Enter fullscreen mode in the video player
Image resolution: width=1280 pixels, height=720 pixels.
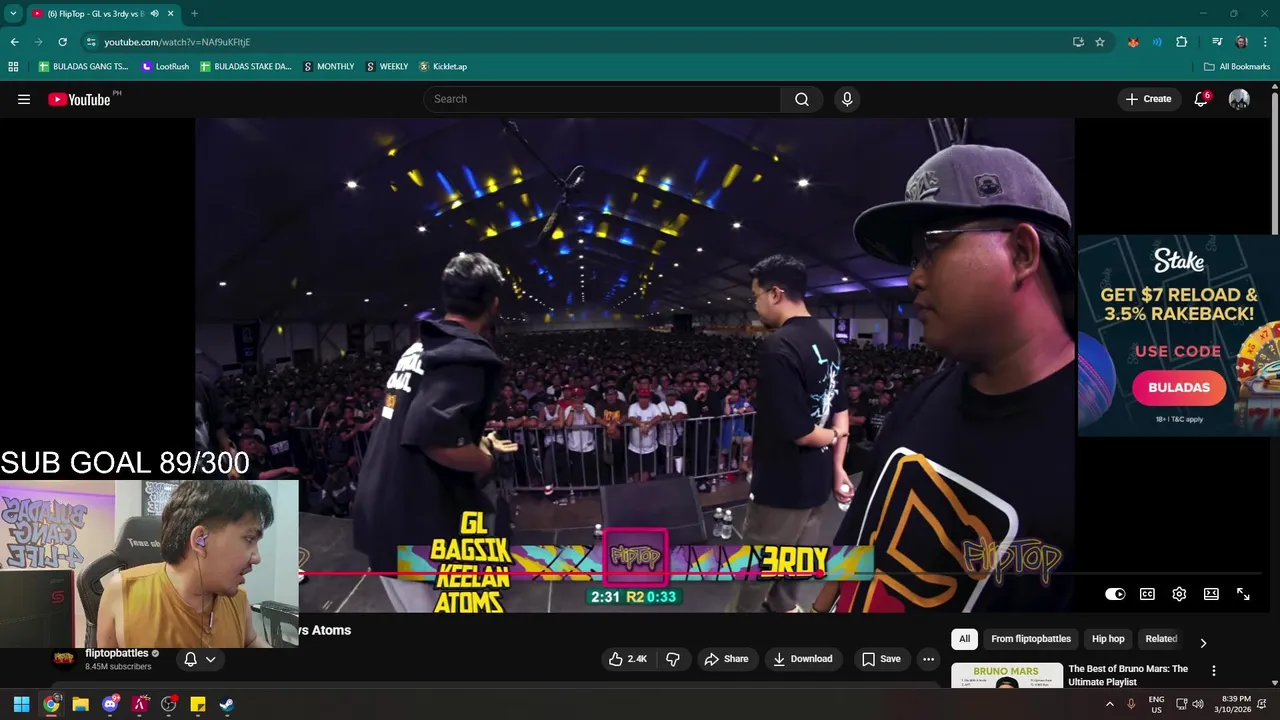coord(1243,594)
